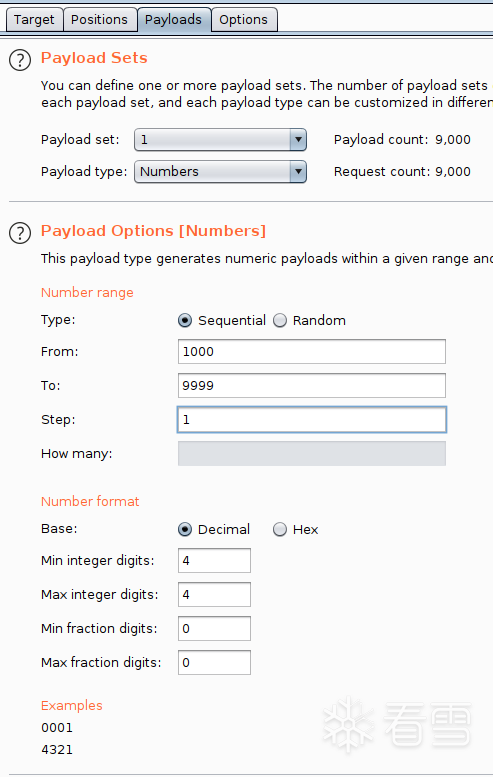Click the Max integer digits field
Screen dimensions: 493x777
pos(214,594)
